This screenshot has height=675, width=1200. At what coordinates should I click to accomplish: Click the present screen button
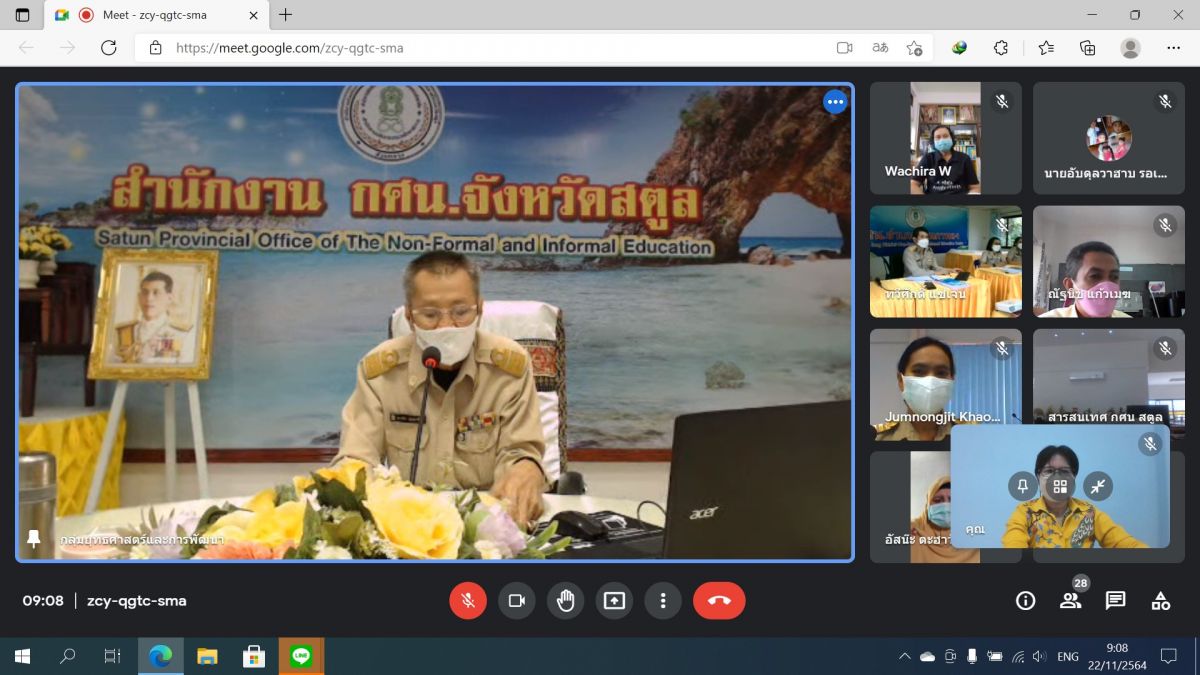tap(614, 601)
